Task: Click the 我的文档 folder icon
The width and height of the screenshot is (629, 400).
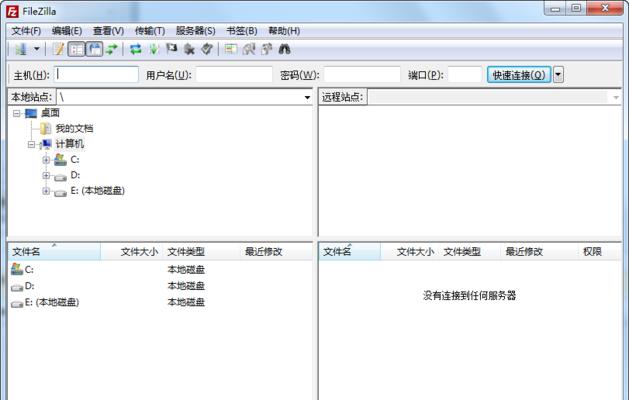Action: [46, 128]
